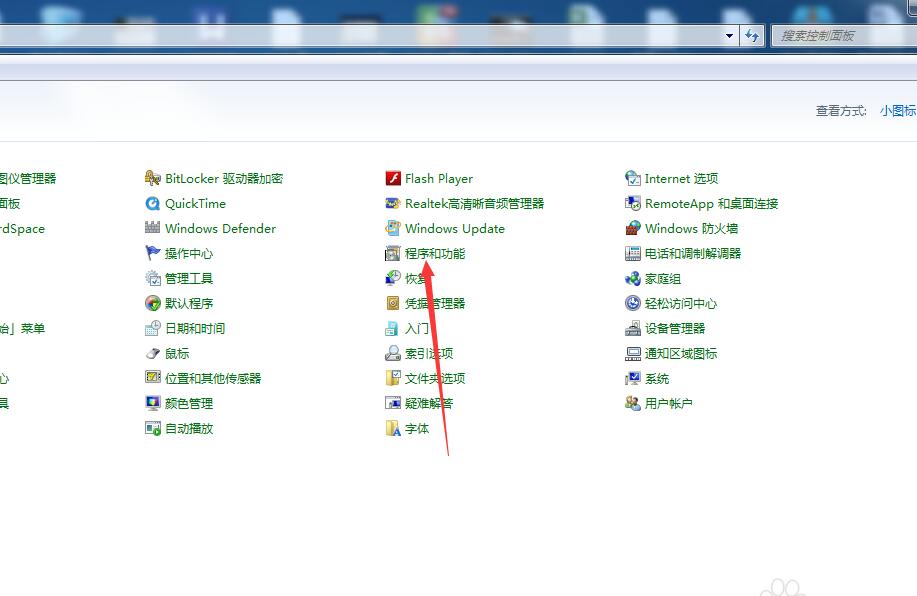This screenshot has height=596, width=917.
Task: Open Windows 防火墙 icon
Action: [x=633, y=228]
